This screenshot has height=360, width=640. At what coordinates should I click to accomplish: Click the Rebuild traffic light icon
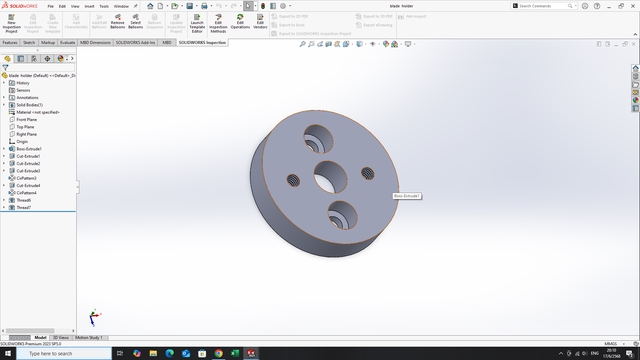(x=263, y=6)
